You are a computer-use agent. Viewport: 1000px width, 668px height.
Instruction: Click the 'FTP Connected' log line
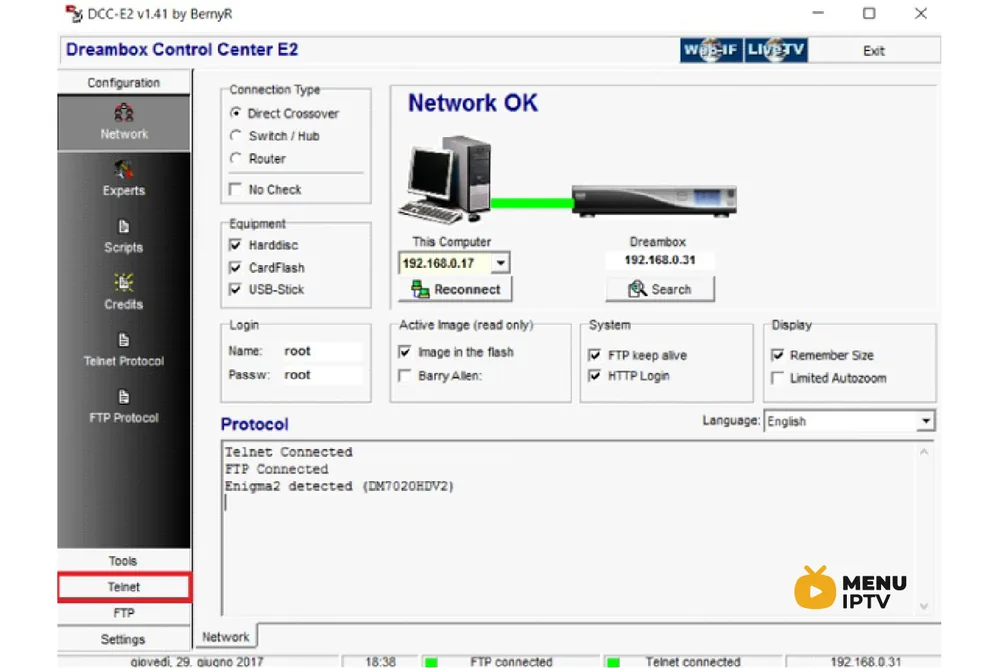[x=276, y=469]
